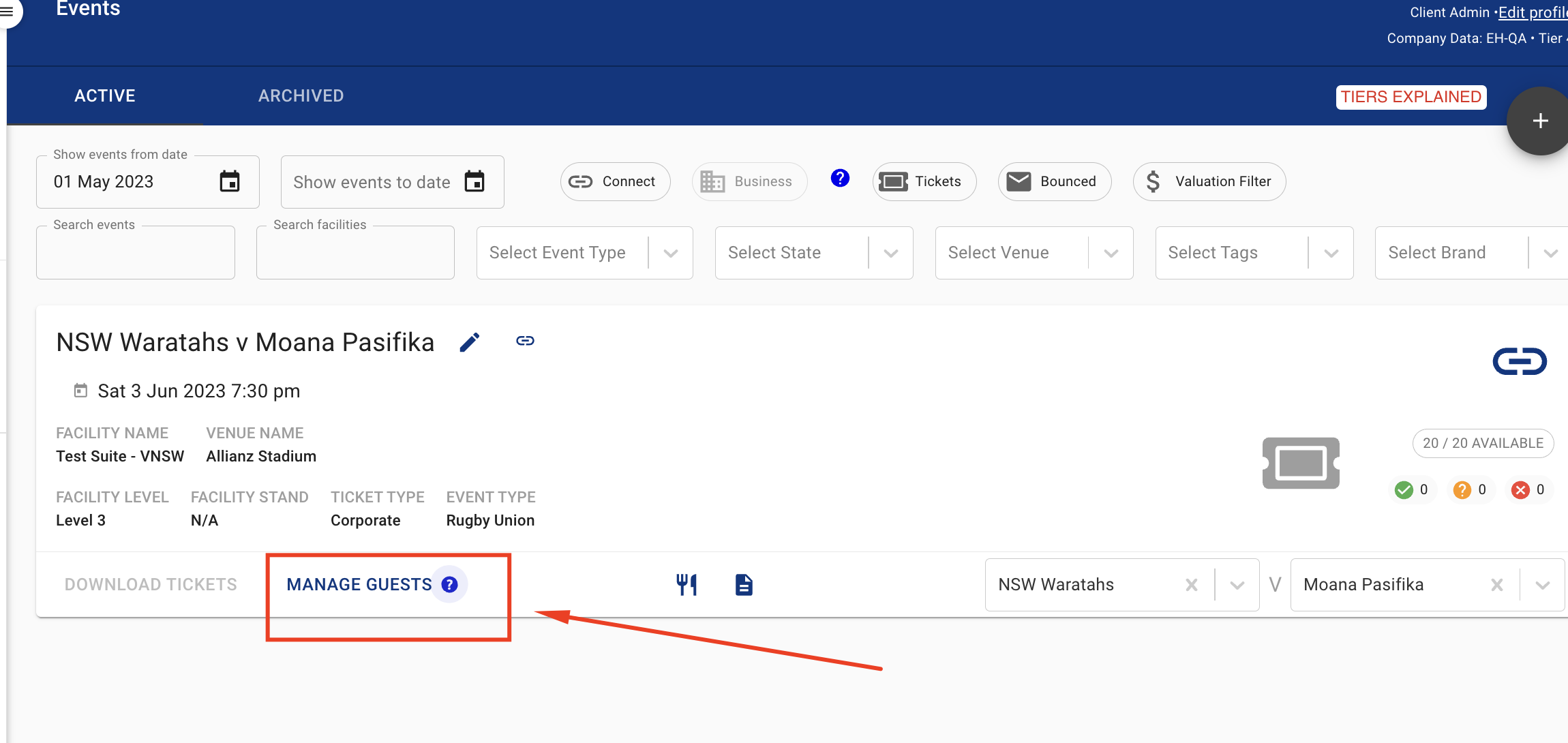Click the Search events input field

pyautogui.click(x=136, y=253)
